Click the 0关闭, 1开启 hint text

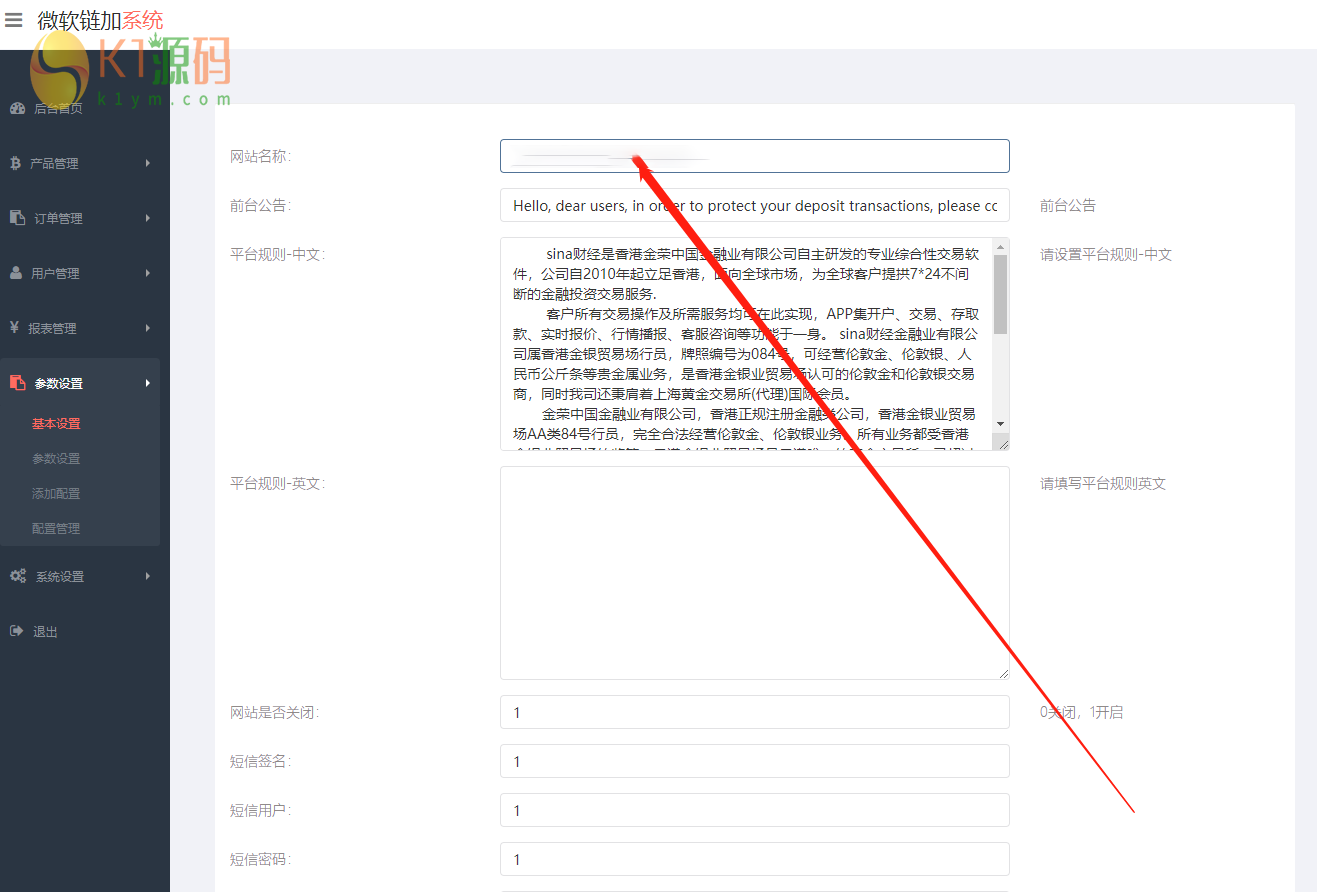tap(1081, 712)
